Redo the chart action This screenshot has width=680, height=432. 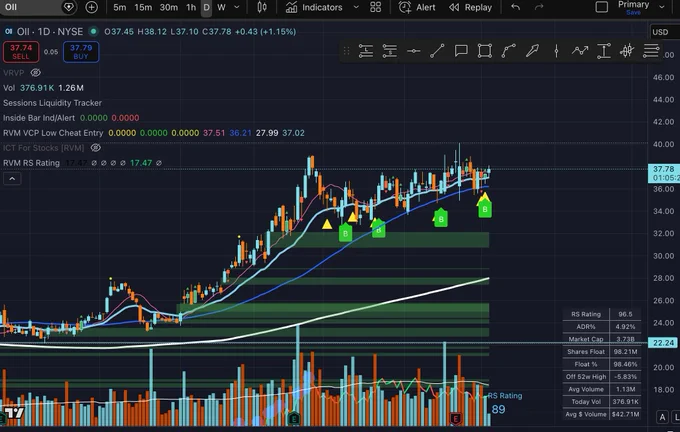(539, 7)
